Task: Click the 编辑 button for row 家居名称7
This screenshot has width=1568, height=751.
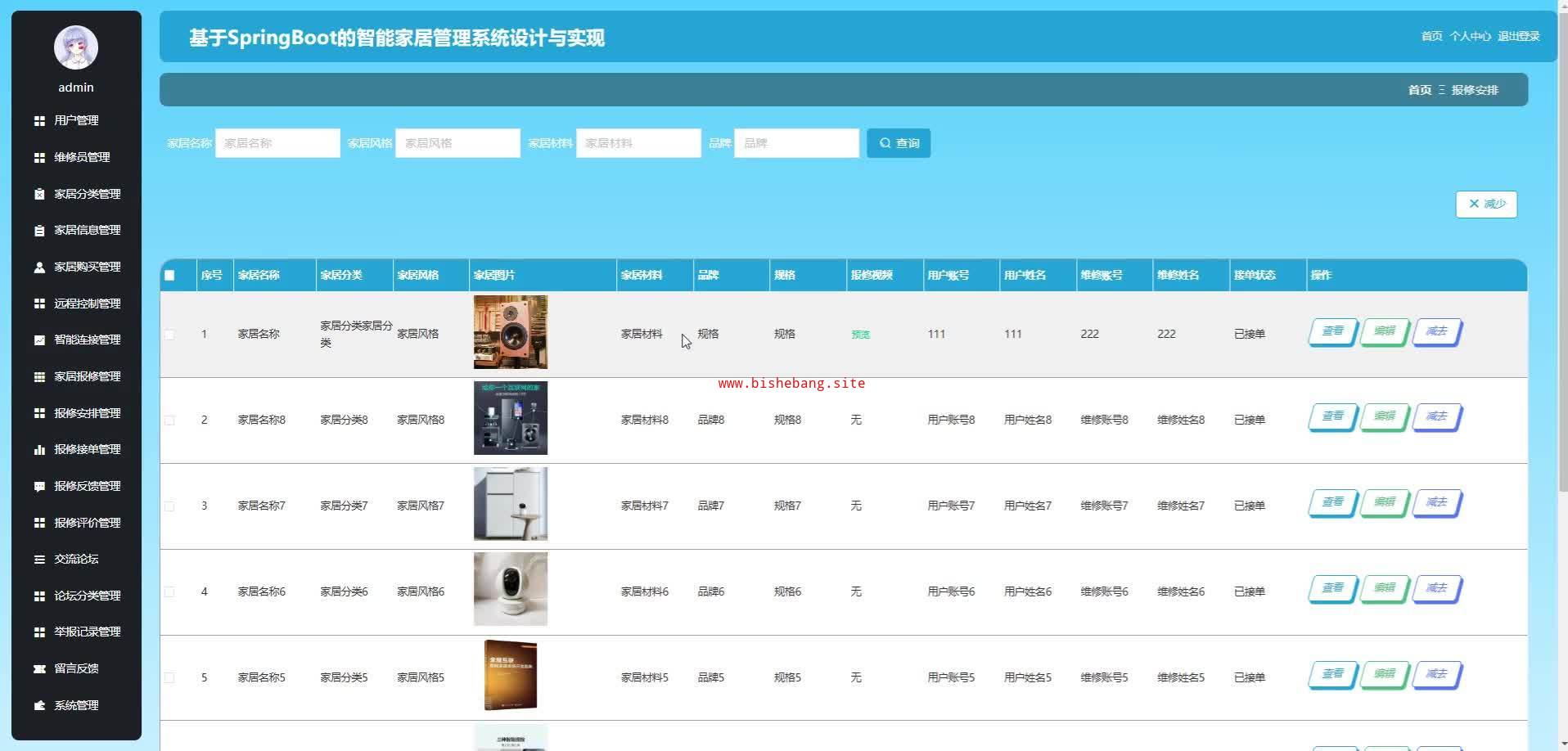Action: click(x=1384, y=503)
